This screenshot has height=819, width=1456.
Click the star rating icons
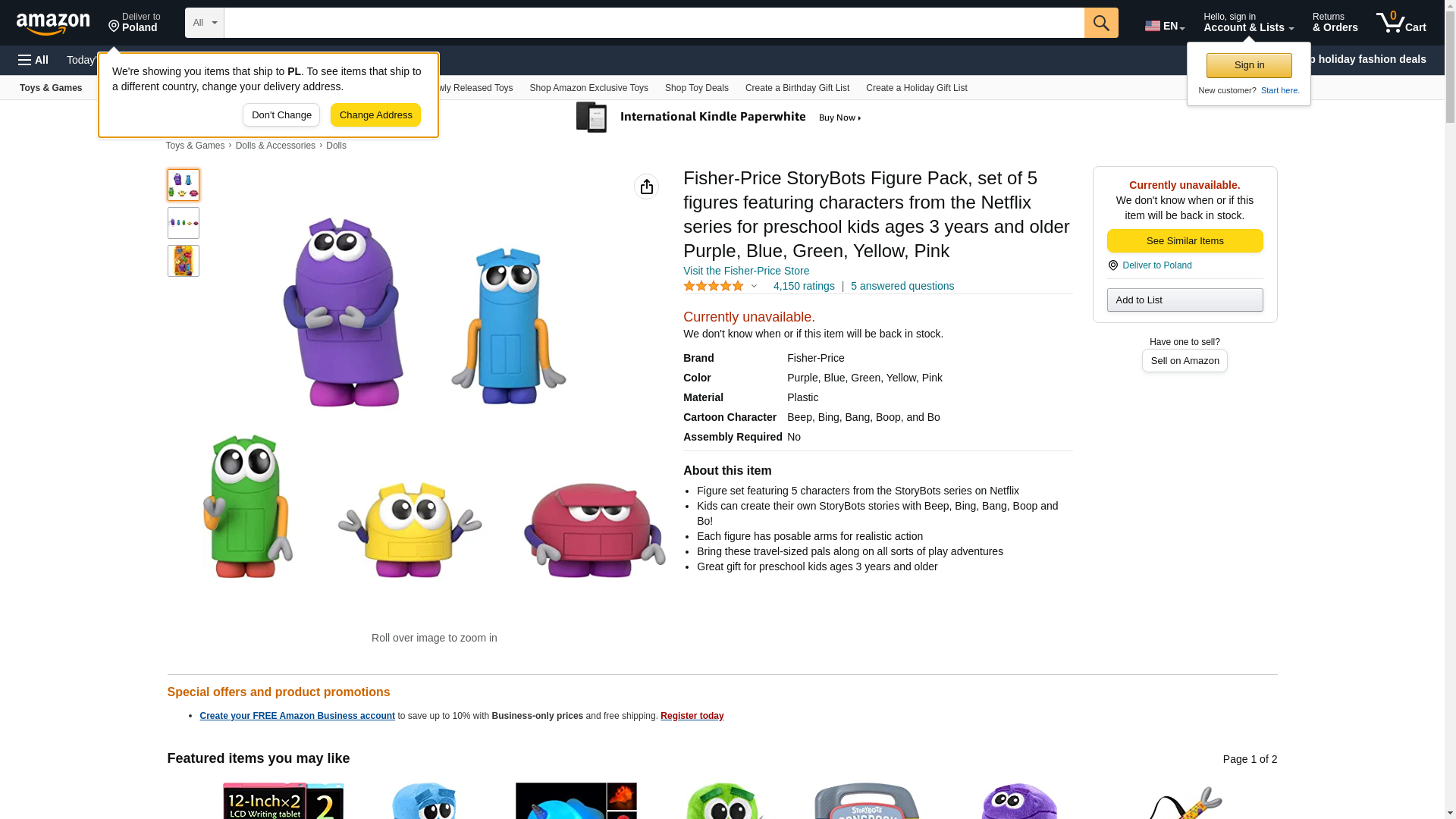[713, 286]
